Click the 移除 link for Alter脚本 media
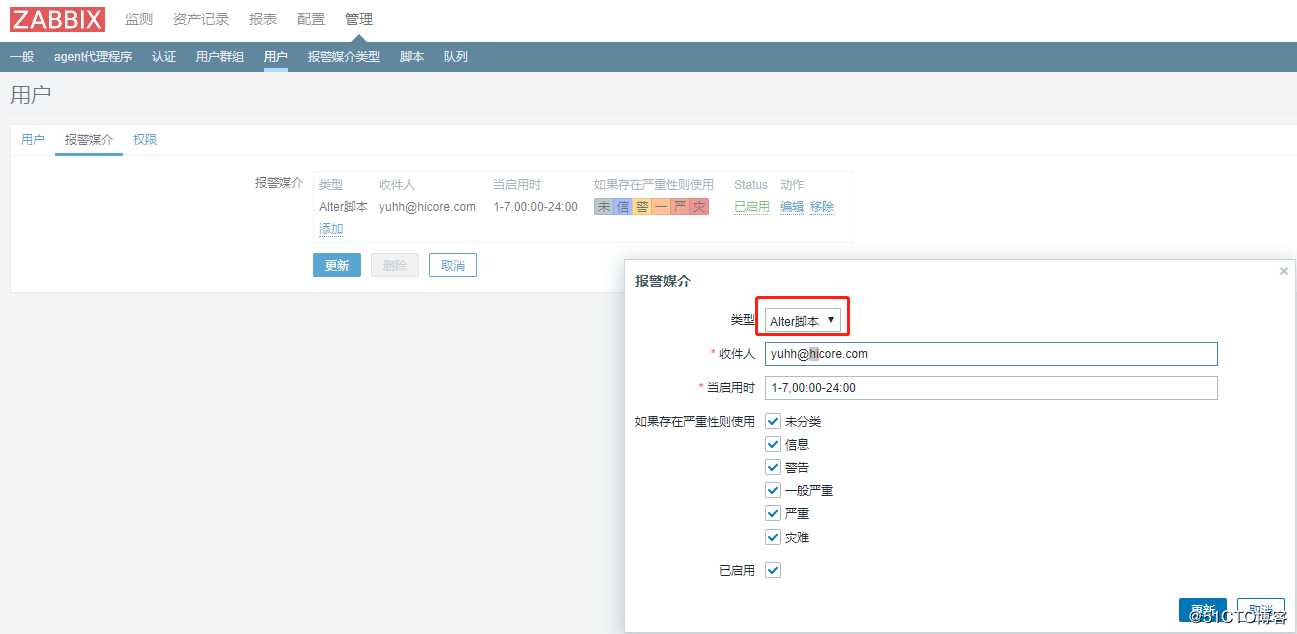The width and height of the screenshot is (1297, 634). point(822,207)
